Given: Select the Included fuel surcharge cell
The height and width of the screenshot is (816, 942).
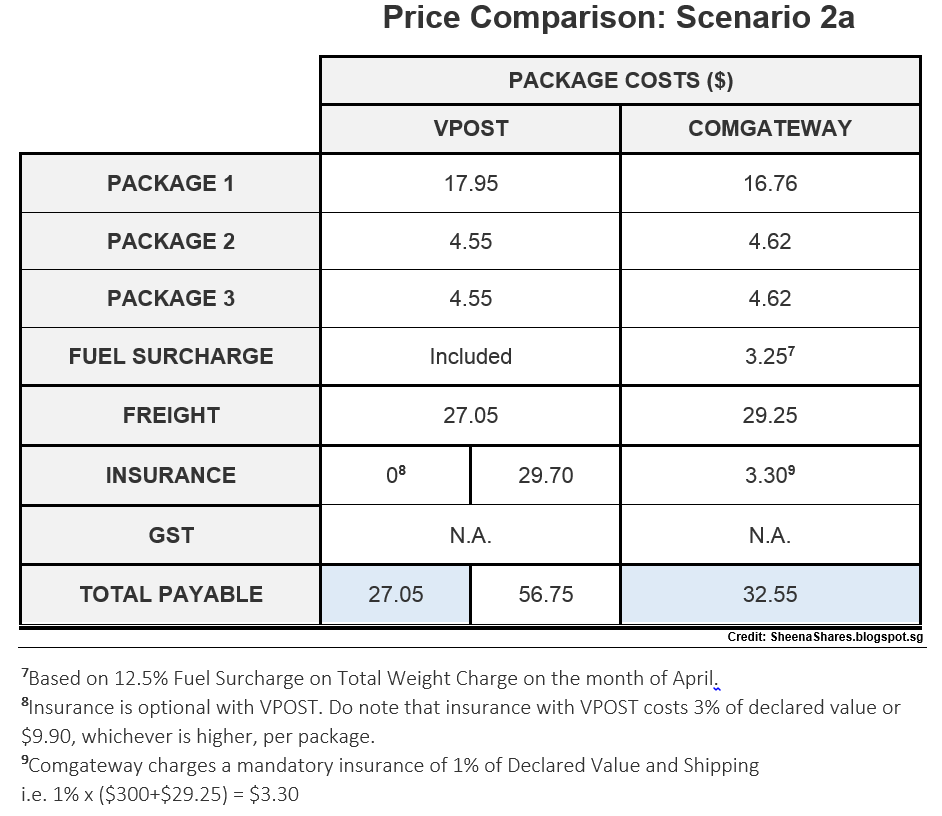Looking at the screenshot, I should click(x=470, y=356).
